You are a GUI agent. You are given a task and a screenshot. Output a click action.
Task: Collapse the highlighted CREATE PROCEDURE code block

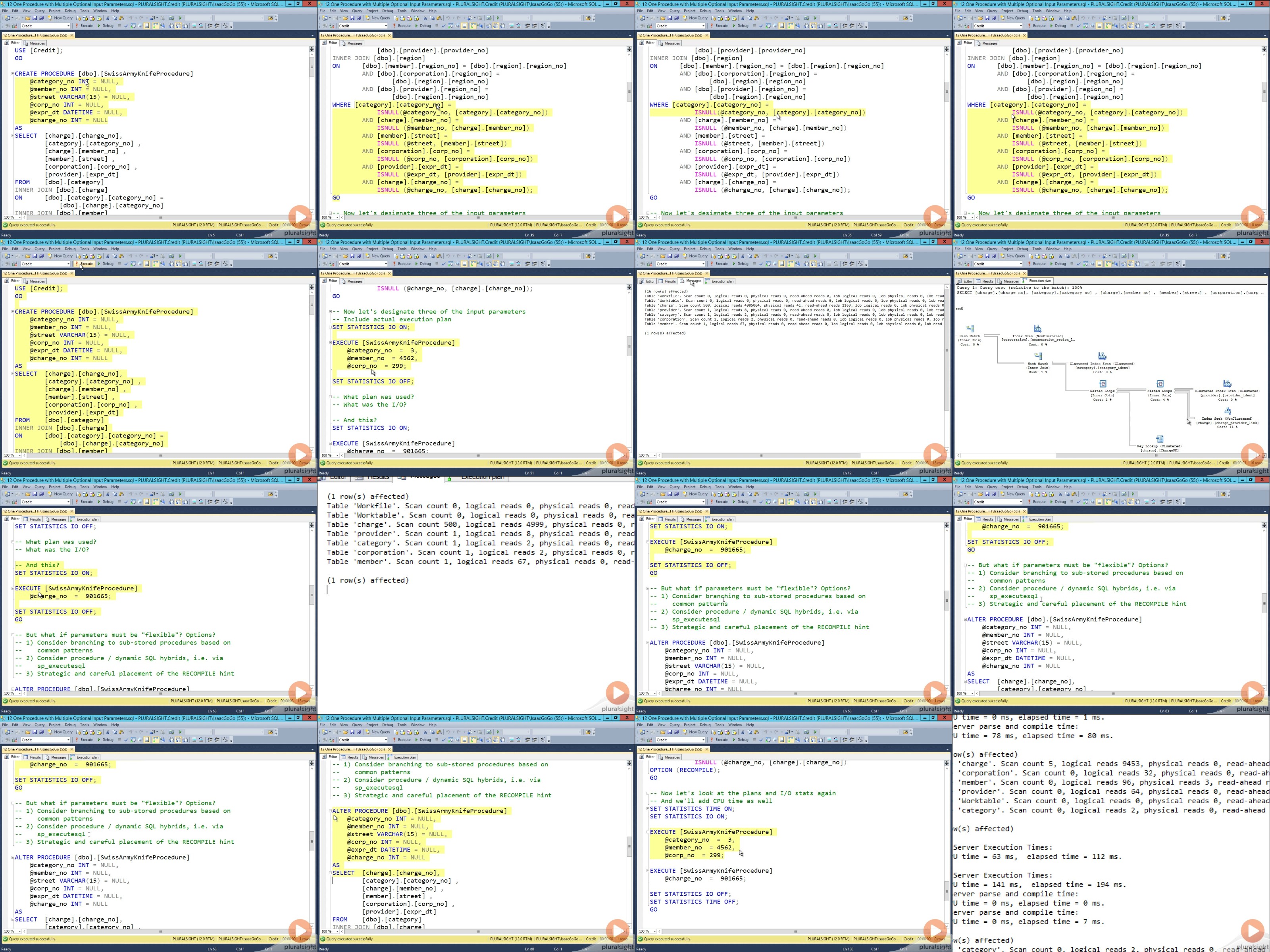coord(13,312)
